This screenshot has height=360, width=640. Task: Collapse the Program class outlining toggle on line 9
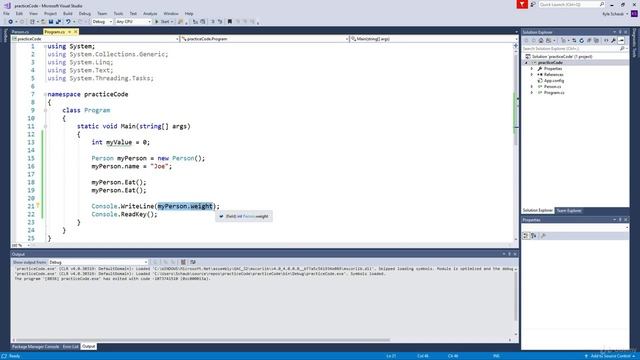tap(45, 110)
